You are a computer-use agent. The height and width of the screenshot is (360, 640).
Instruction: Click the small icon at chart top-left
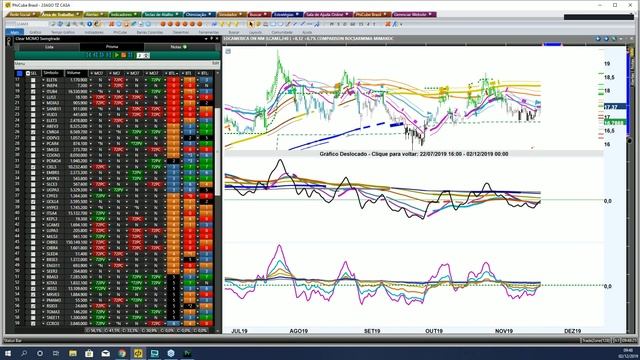coord(228,51)
